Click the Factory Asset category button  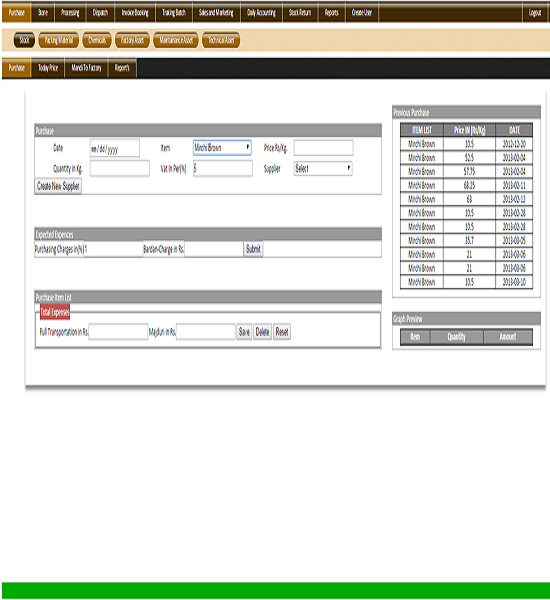pyautogui.click(x=132, y=40)
